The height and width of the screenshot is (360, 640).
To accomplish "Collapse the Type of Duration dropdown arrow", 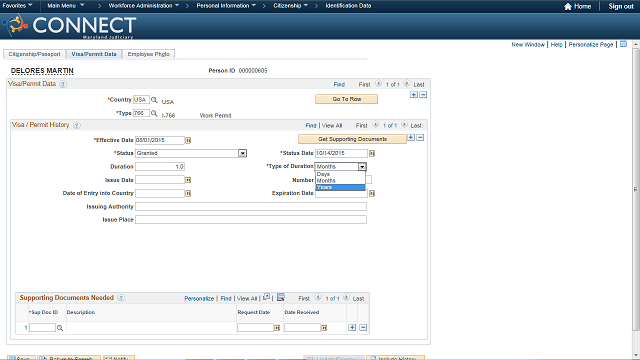I will tap(362, 167).
